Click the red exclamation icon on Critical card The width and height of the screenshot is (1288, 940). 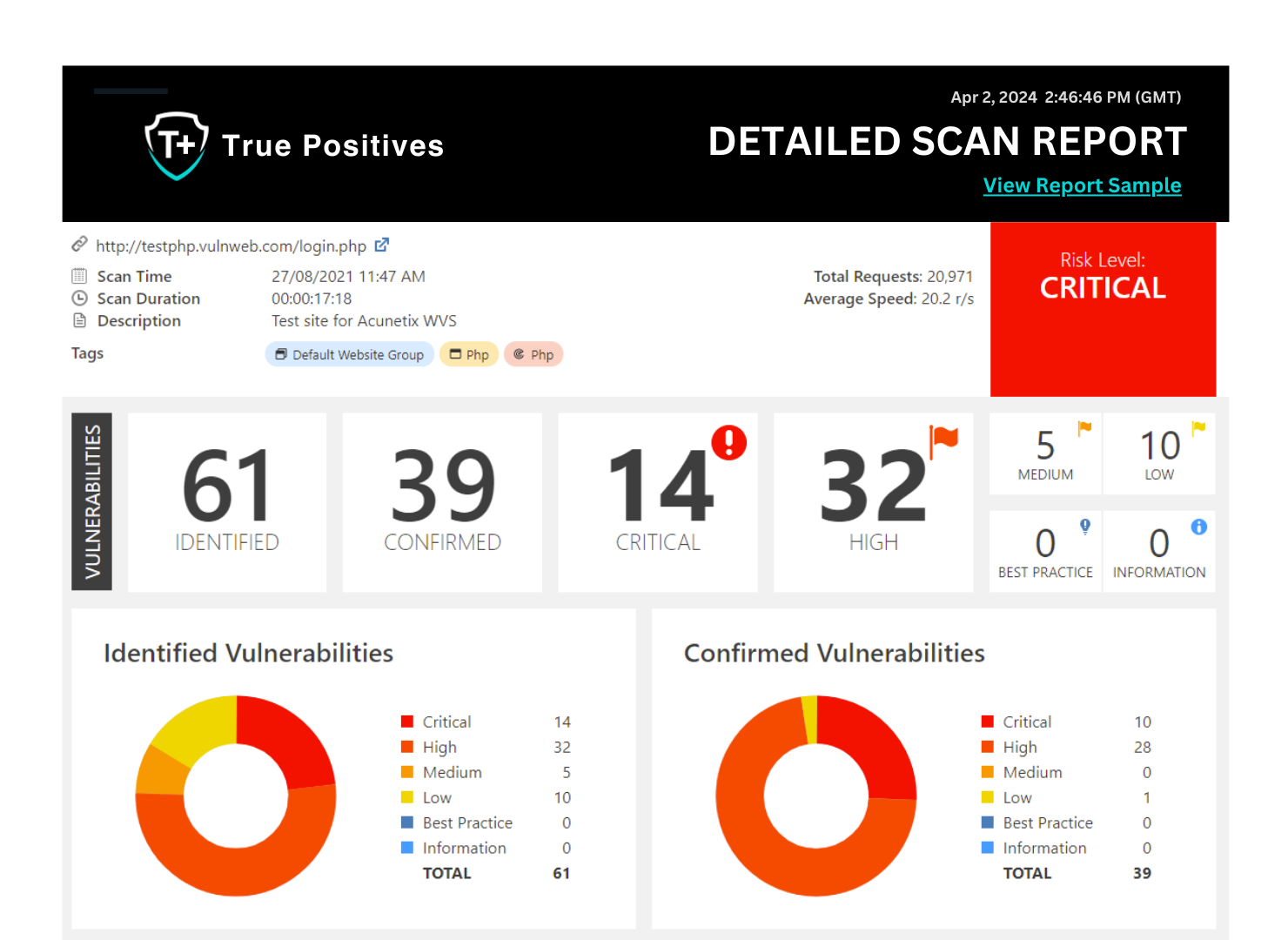(x=729, y=442)
